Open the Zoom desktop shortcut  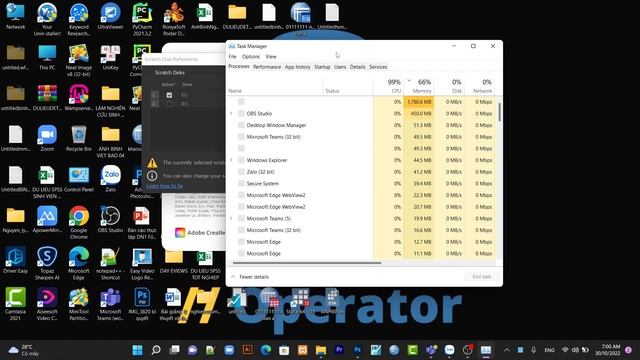[x=47, y=138]
